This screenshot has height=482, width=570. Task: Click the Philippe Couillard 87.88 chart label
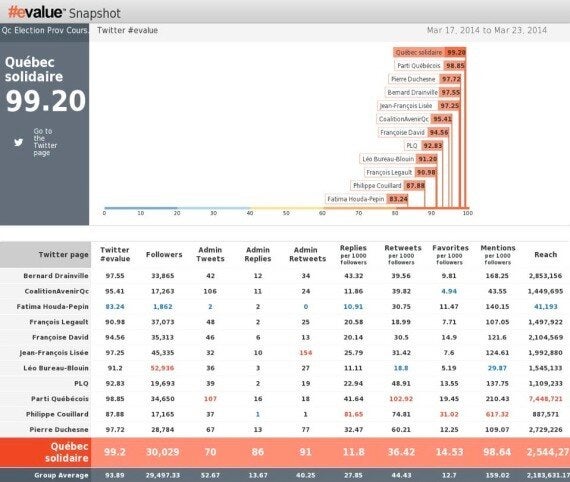tap(388, 186)
